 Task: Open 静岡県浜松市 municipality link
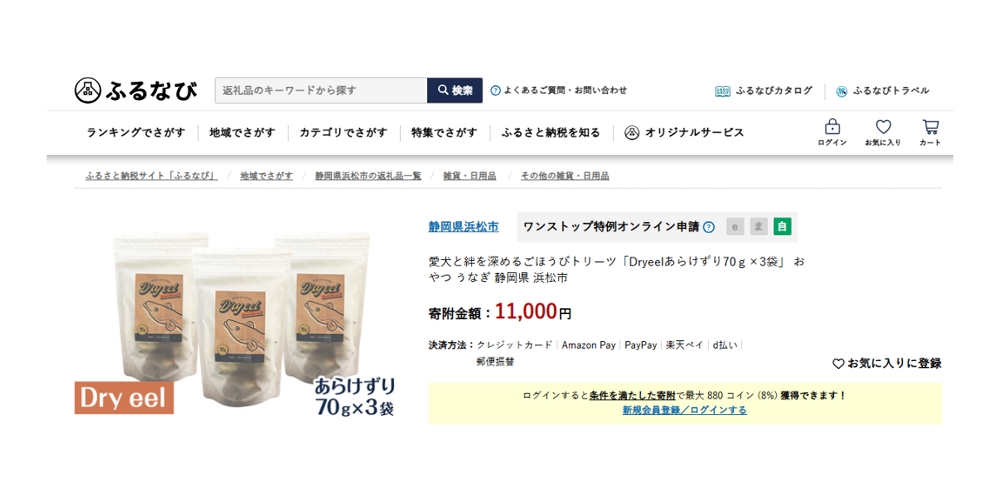pyautogui.click(x=464, y=226)
